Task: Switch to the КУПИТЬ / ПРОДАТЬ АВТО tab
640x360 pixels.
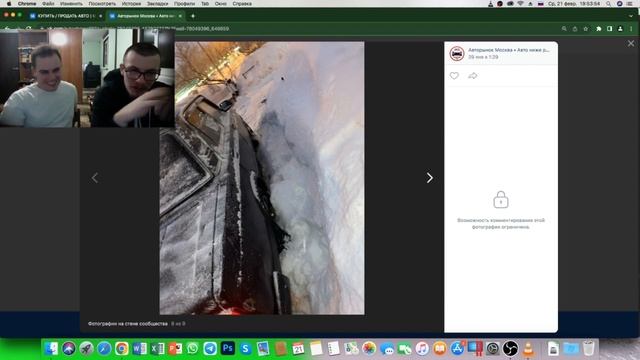Action: (x=65, y=16)
